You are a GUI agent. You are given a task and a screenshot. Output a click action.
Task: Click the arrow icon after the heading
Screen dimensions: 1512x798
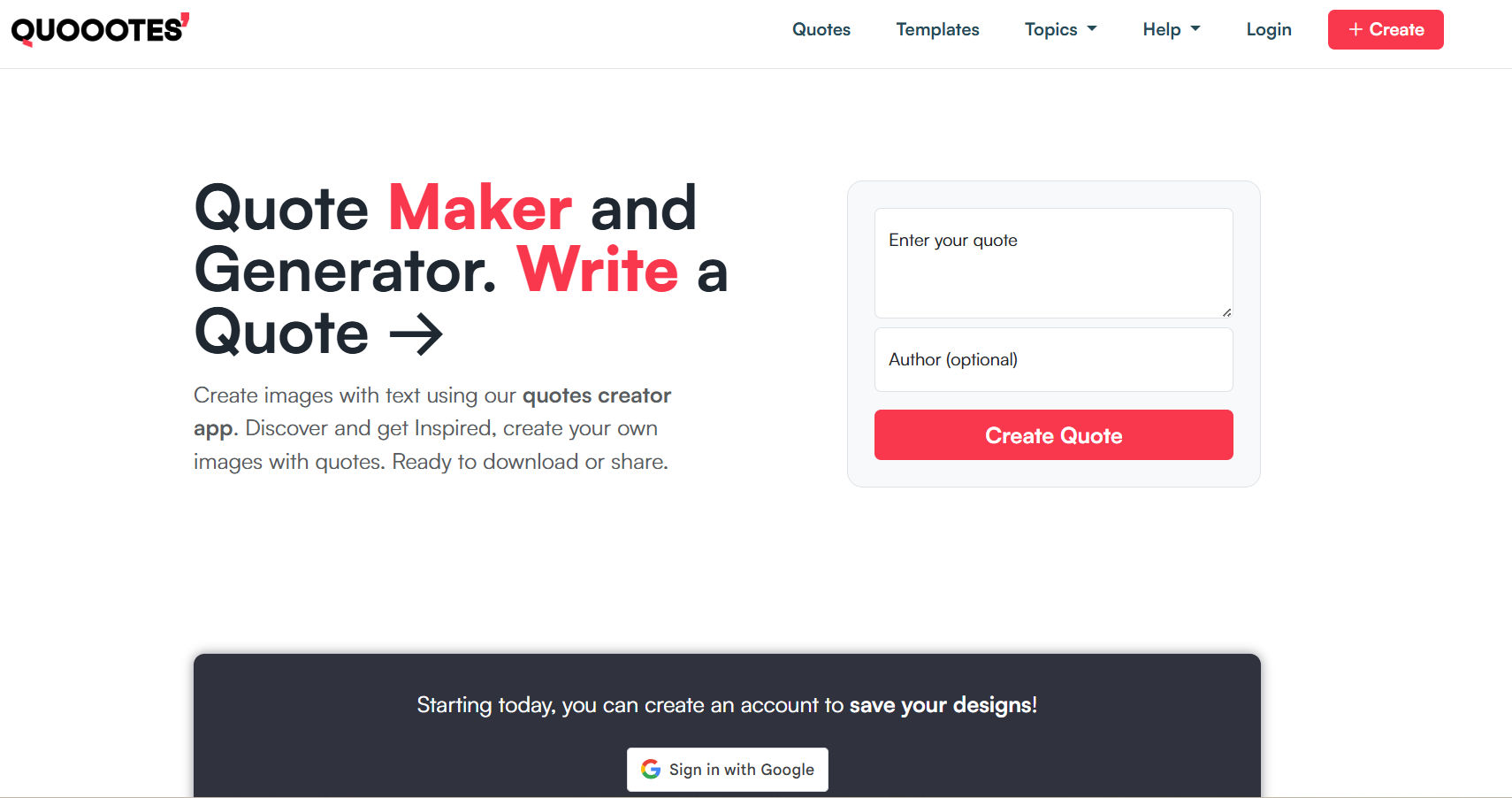click(416, 334)
